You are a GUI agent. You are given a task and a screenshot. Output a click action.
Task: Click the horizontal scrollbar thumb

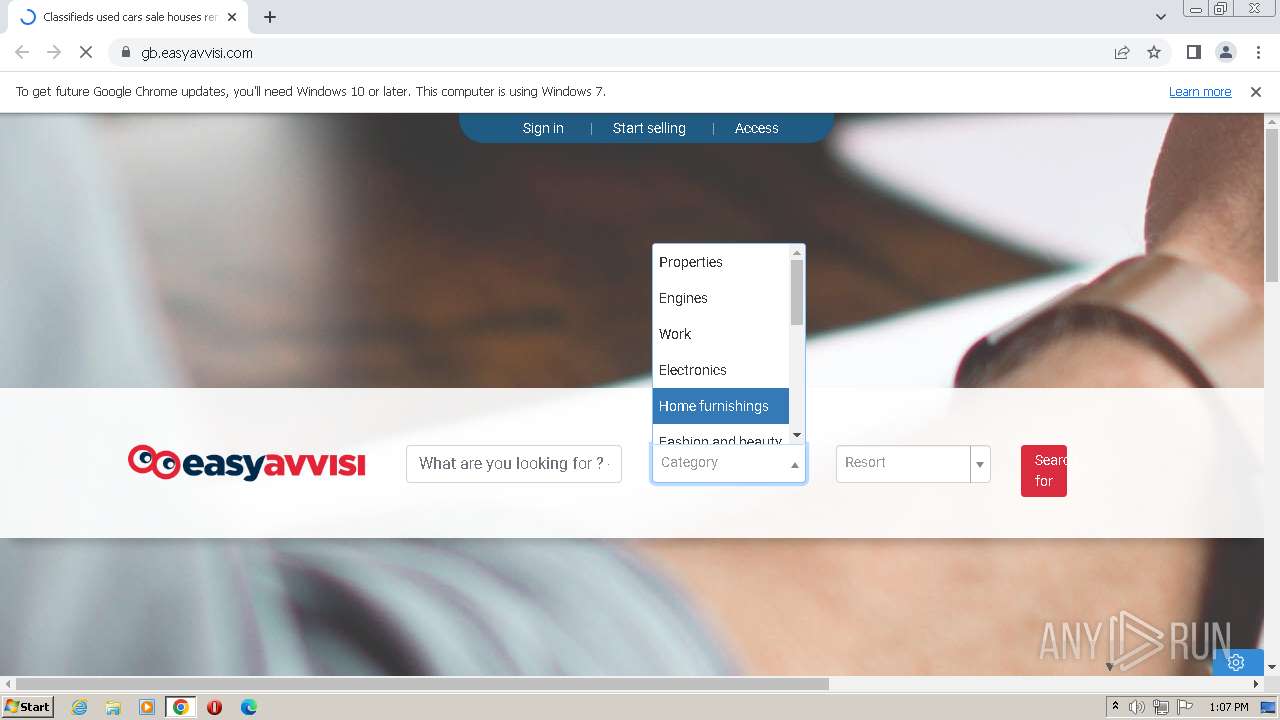(422, 684)
